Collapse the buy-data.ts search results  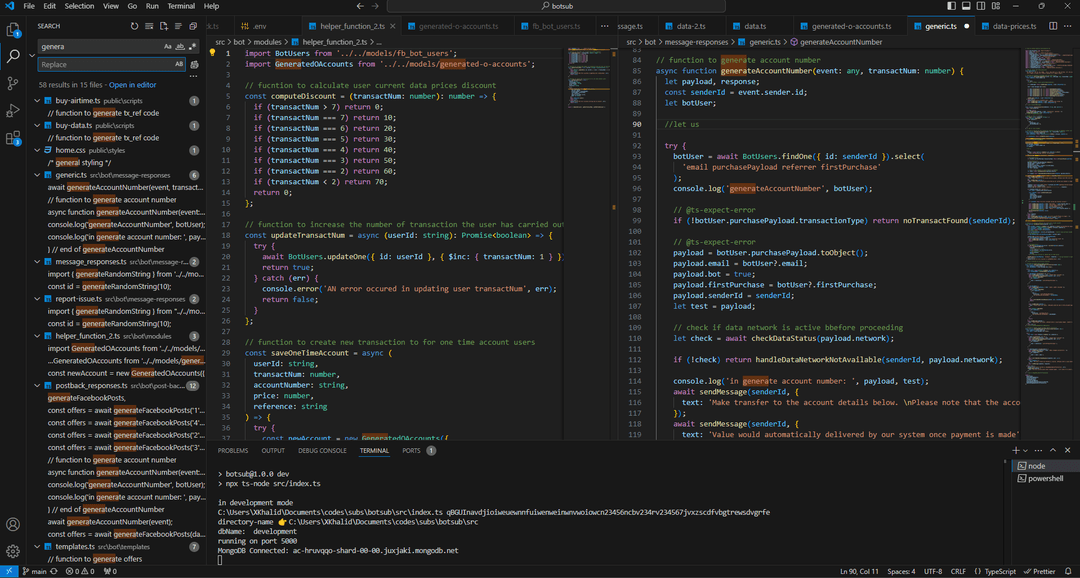(37, 125)
